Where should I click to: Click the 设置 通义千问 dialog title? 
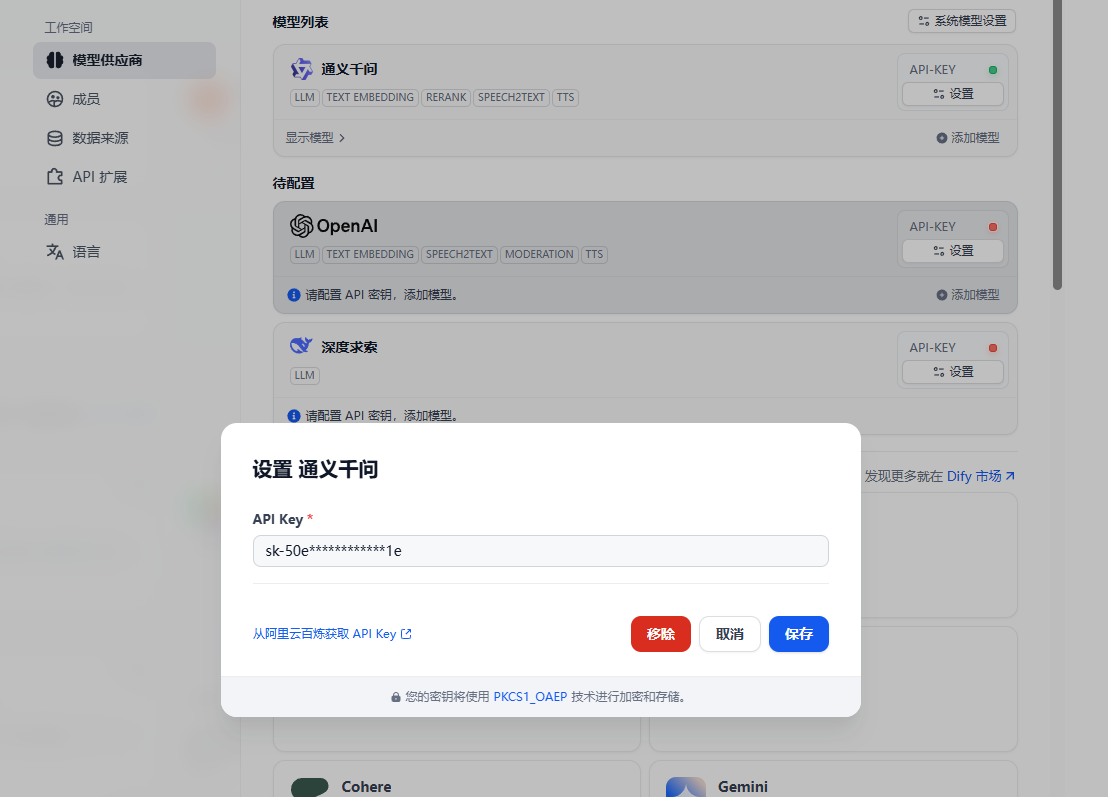(315, 469)
